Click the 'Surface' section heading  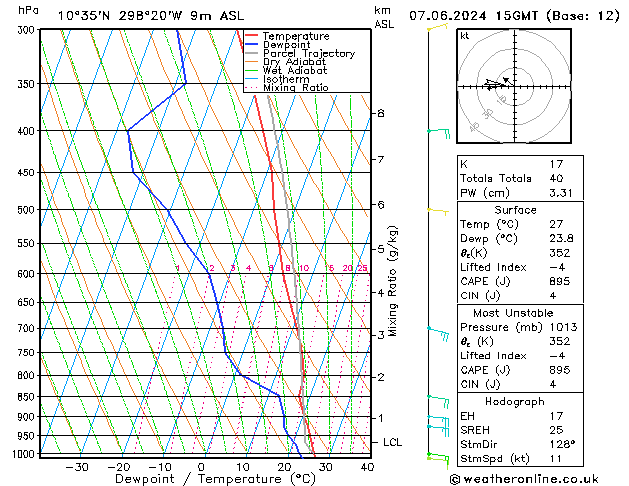[515, 210]
